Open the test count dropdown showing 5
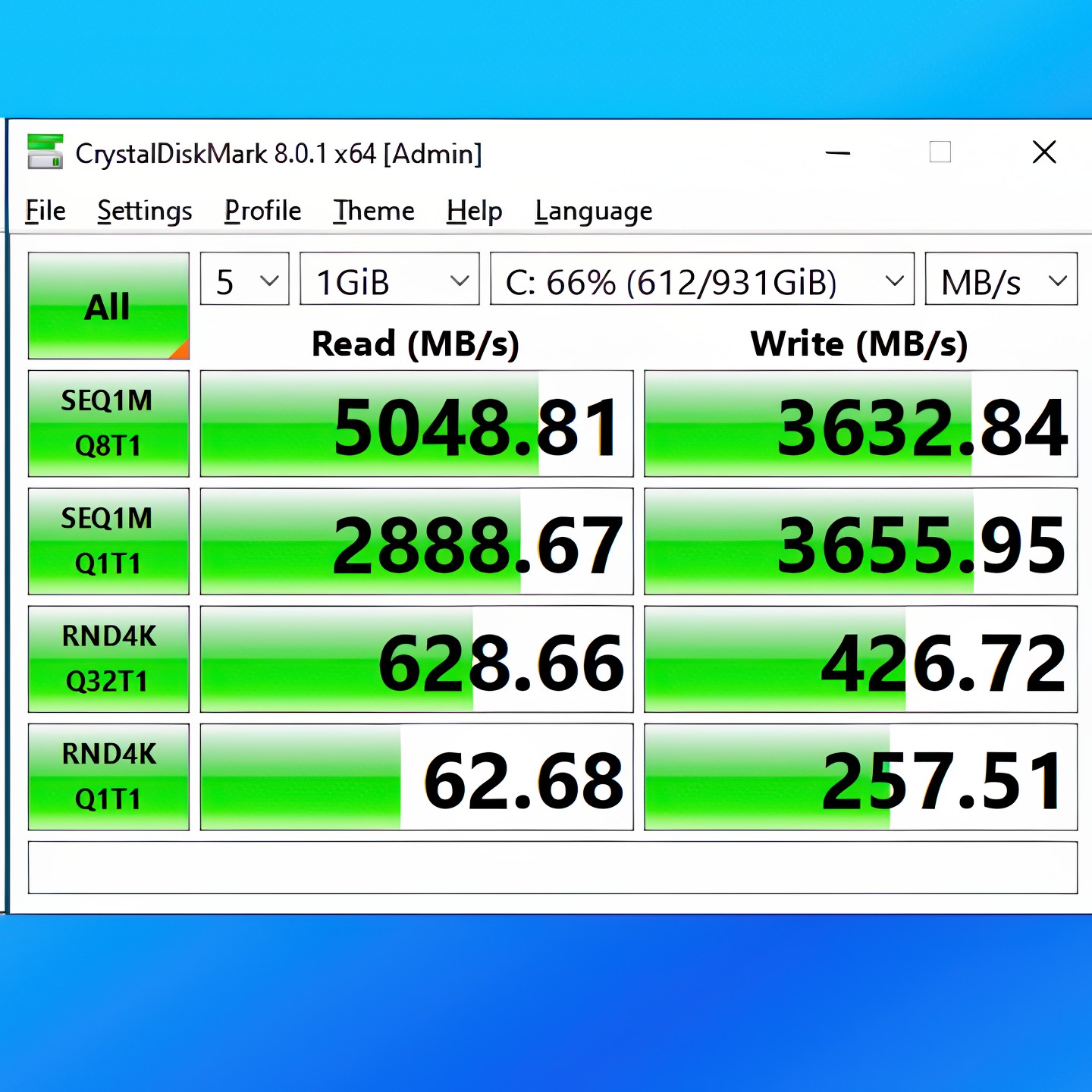This screenshot has height=1092, width=1092. (245, 279)
